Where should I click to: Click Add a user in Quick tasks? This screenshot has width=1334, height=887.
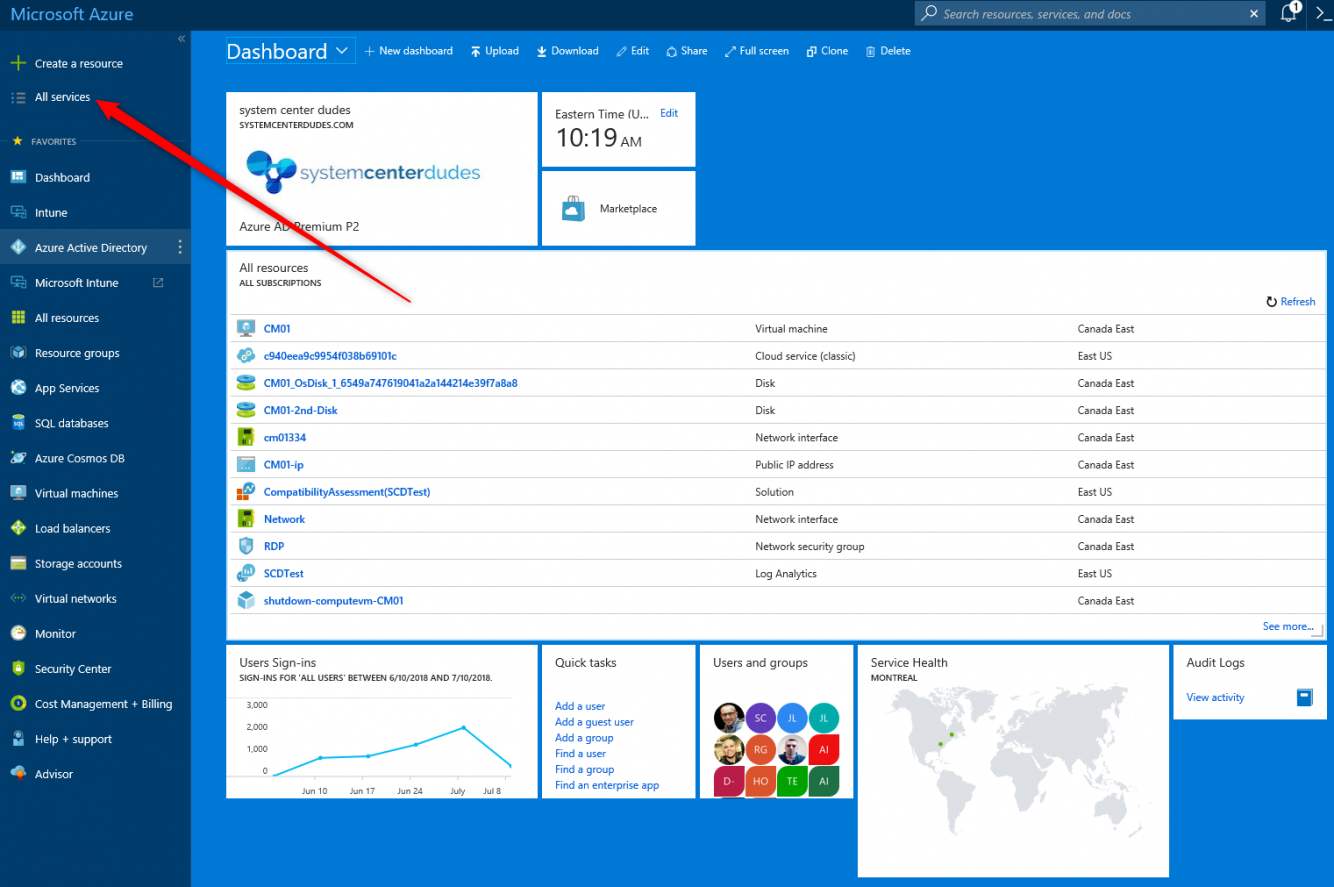click(580, 706)
